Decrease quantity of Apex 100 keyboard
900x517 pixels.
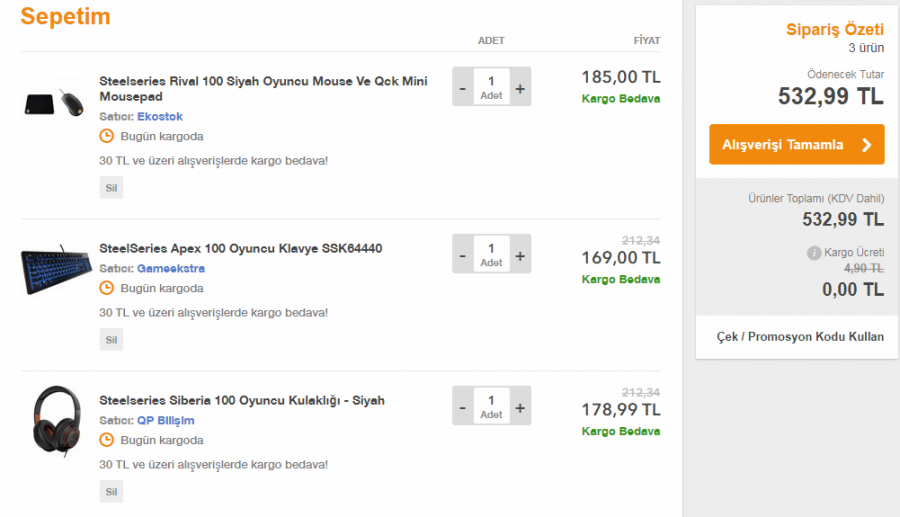click(462, 254)
